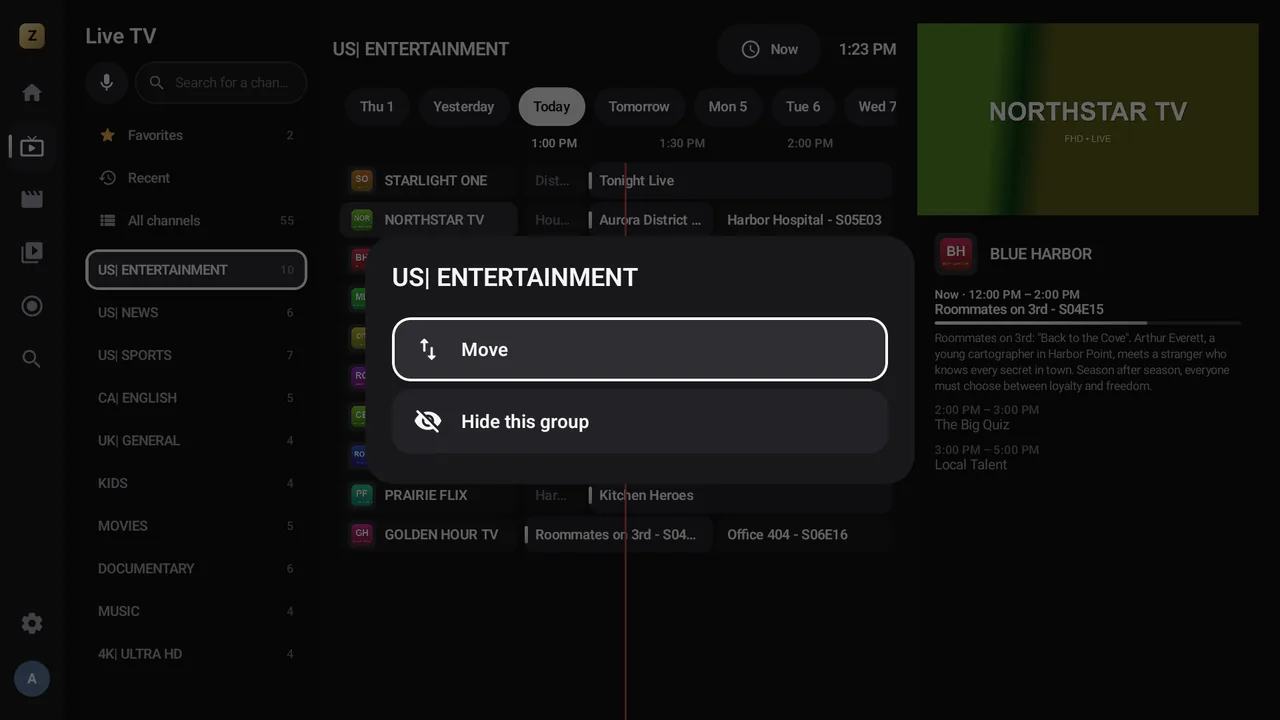Switch to the Thu 1 day tab
Screen dimensions: 1280x720
tap(377, 106)
